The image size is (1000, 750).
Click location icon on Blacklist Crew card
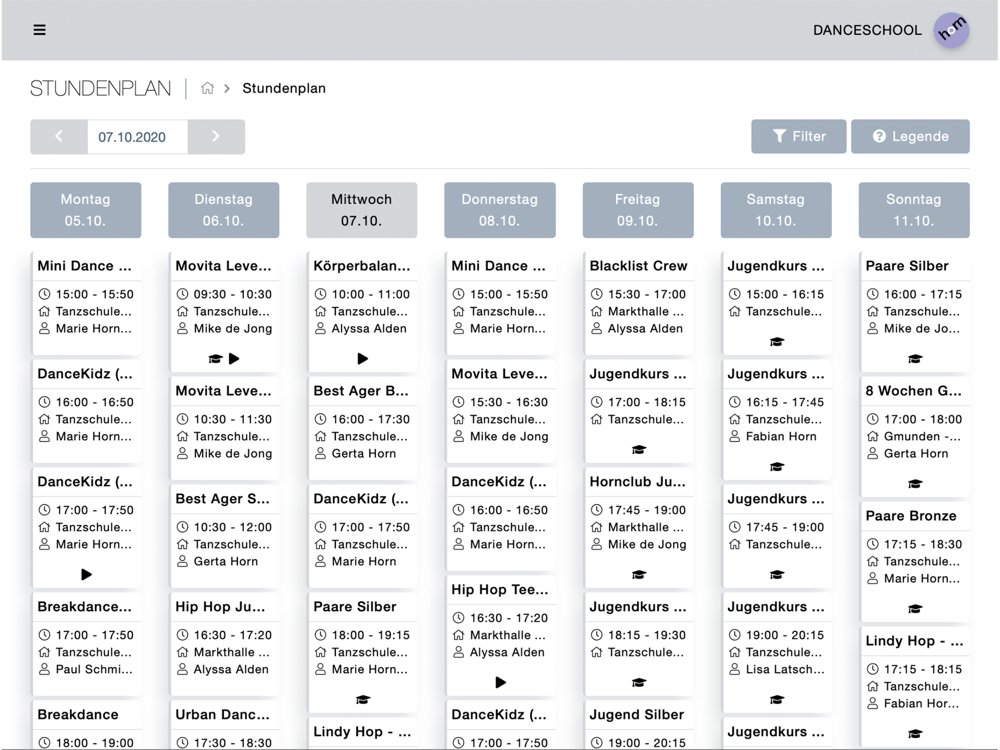coord(596,311)
